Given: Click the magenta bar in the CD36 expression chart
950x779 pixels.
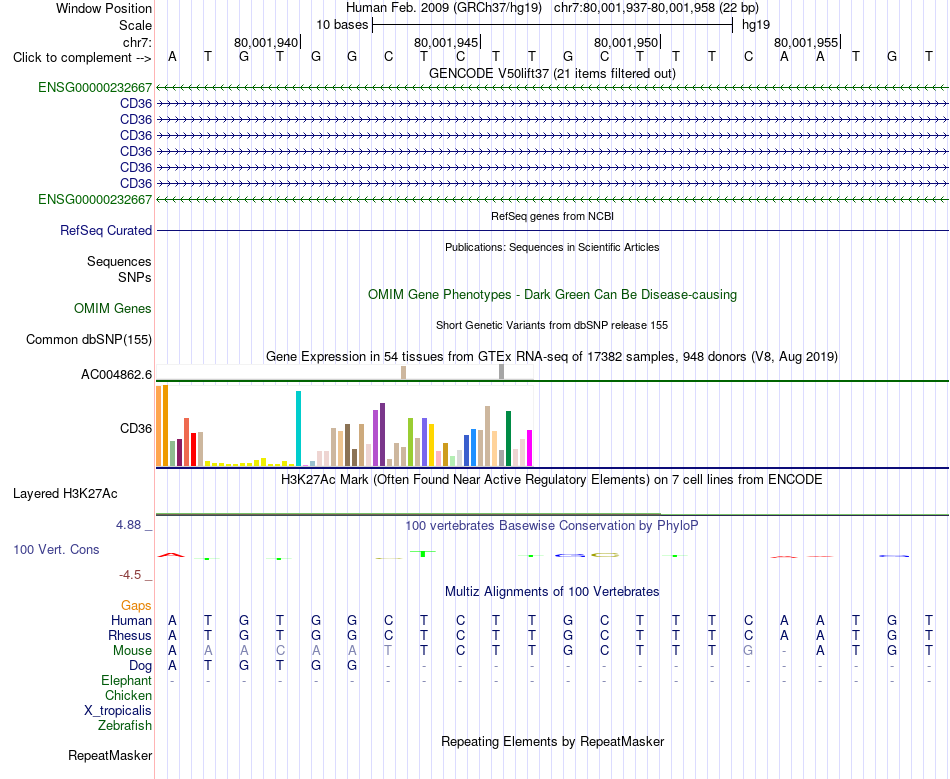Looking at the screenshot, I should 530,448.
